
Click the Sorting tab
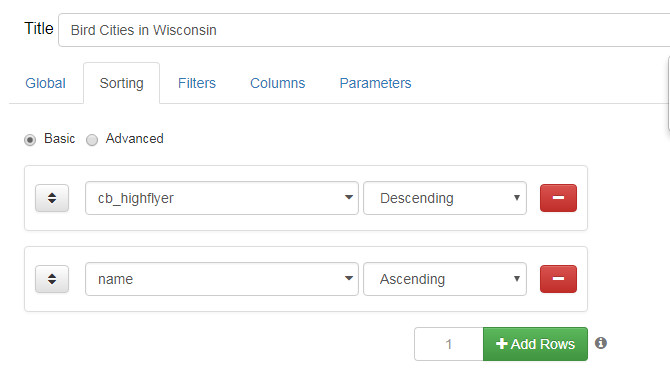pos(121,83)
